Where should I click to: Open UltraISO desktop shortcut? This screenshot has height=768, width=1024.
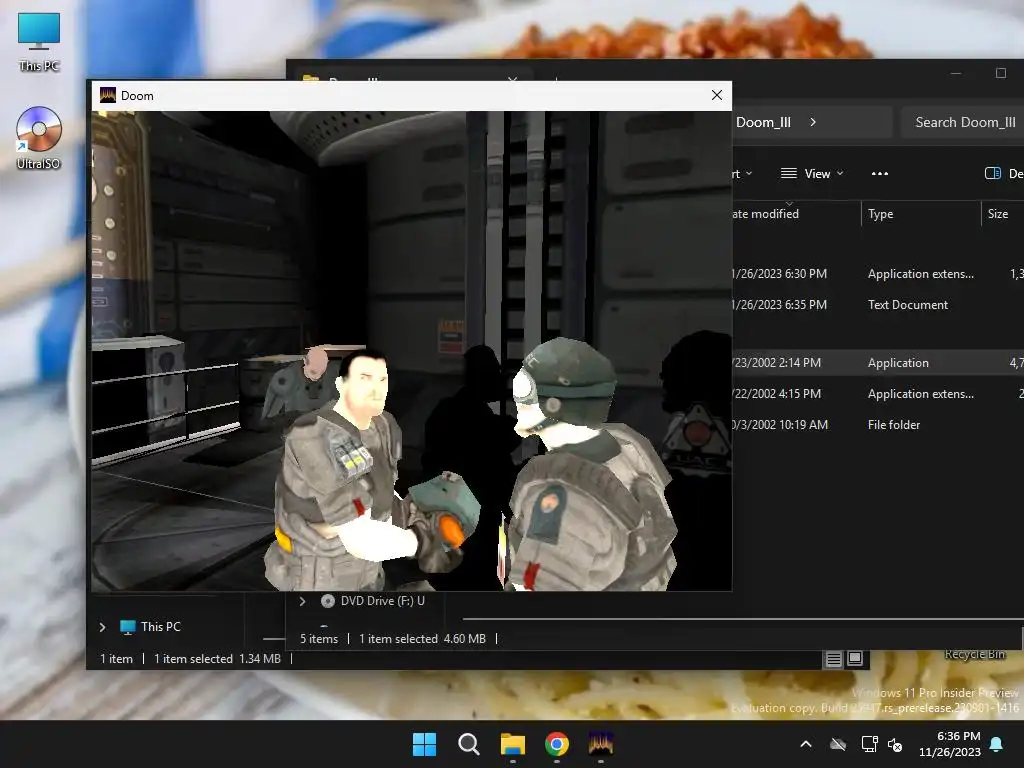[x=39, y=138]
